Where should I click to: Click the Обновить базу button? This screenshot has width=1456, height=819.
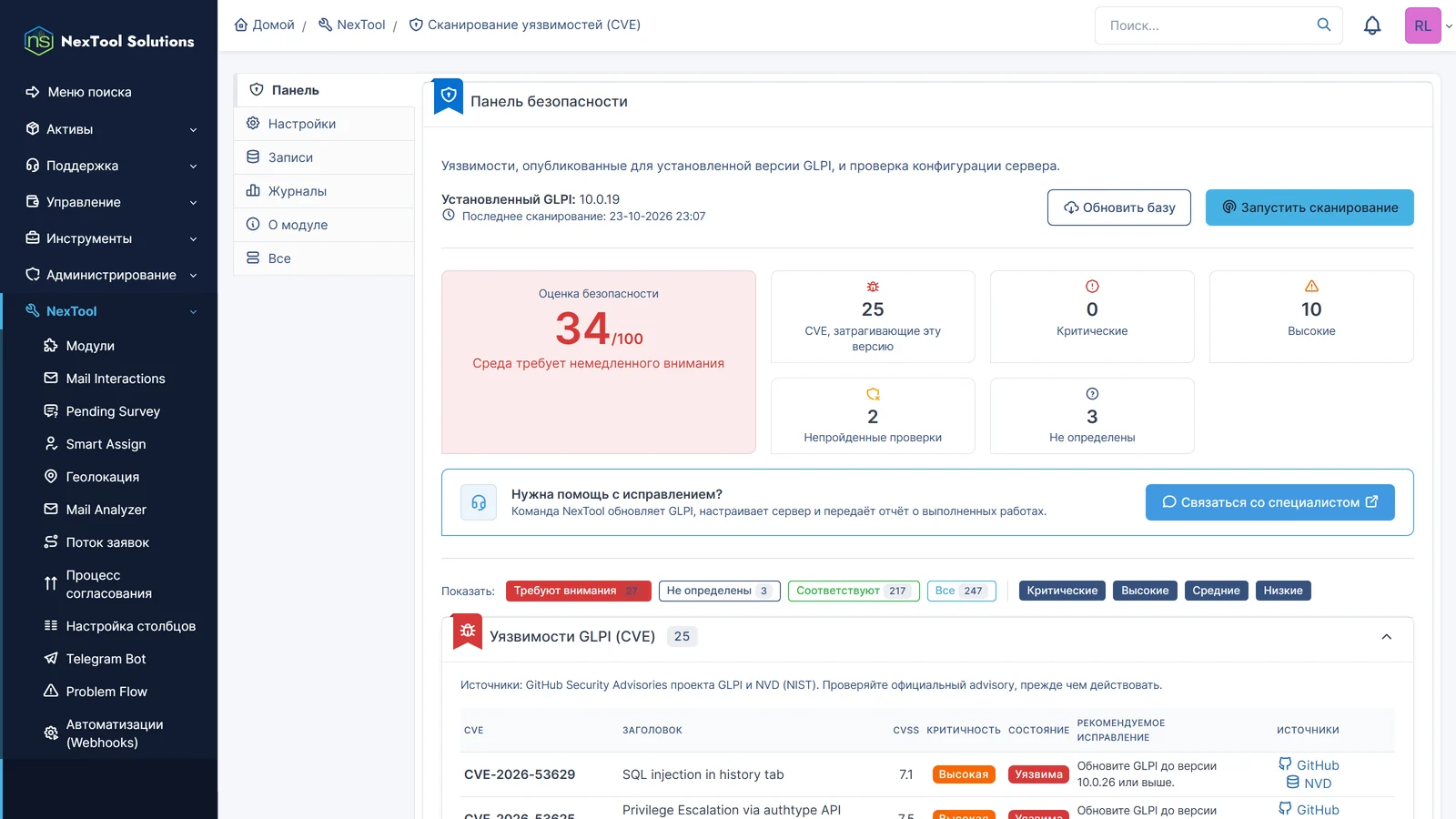pos(1119,207)
